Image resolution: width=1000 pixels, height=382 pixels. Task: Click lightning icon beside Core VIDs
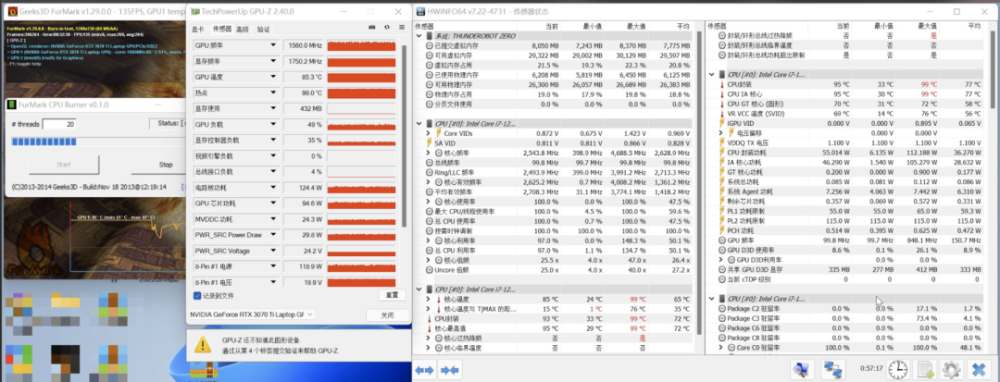point(438,133)
